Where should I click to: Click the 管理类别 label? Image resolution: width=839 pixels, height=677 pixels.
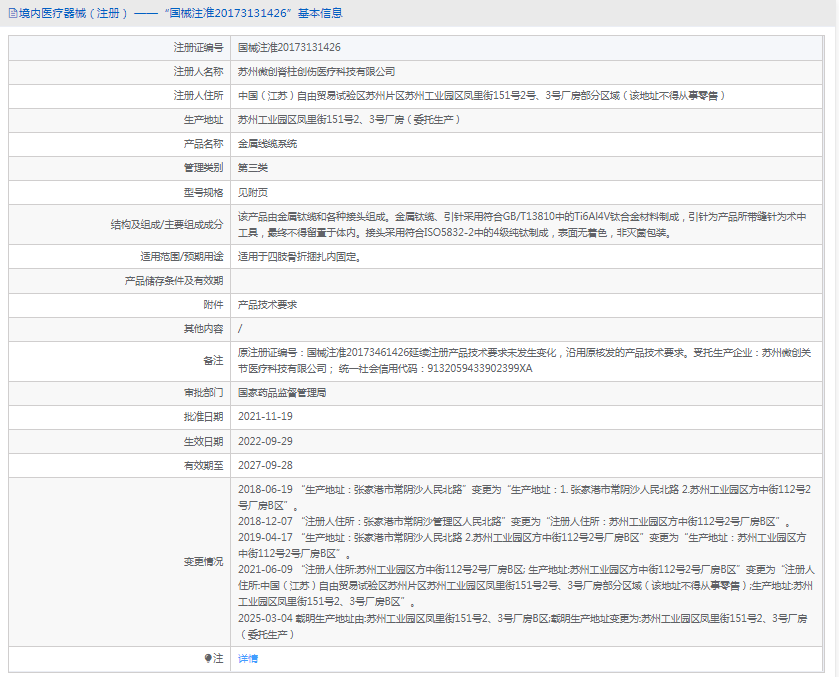click(203, 168)
